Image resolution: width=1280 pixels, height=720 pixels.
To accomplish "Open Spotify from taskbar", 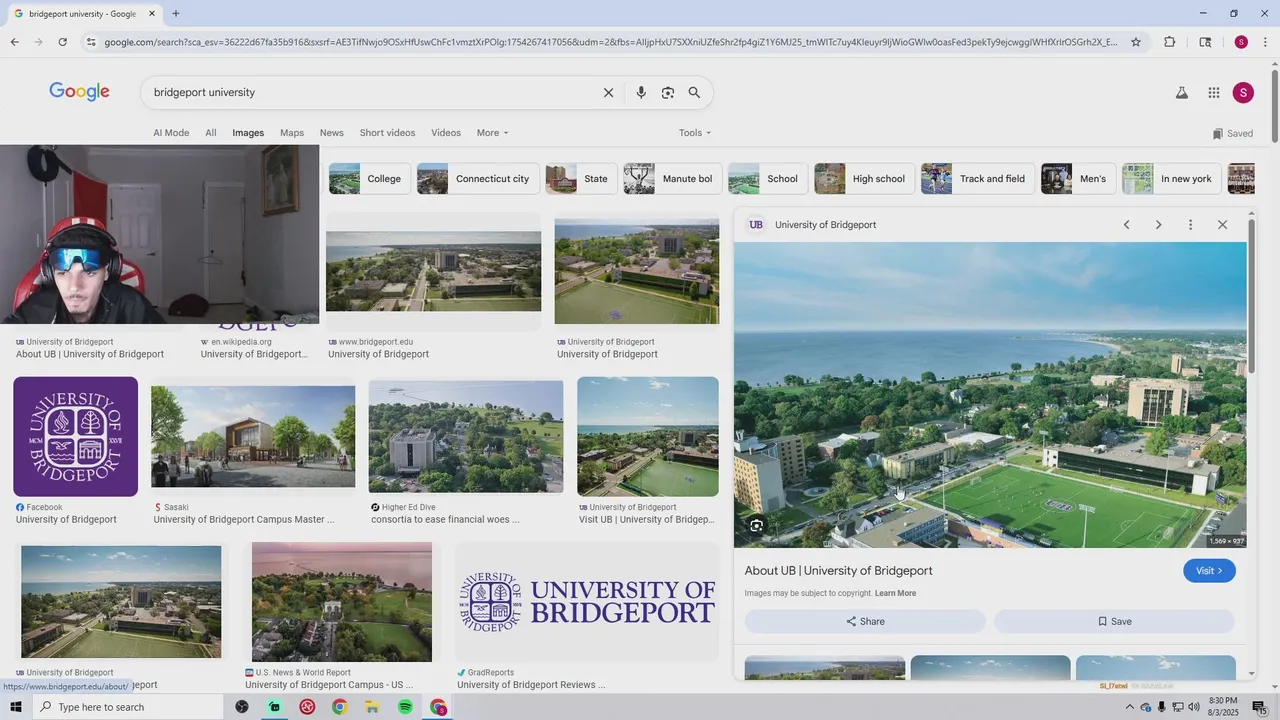I will pyautogui.click(x=405, y=707).
